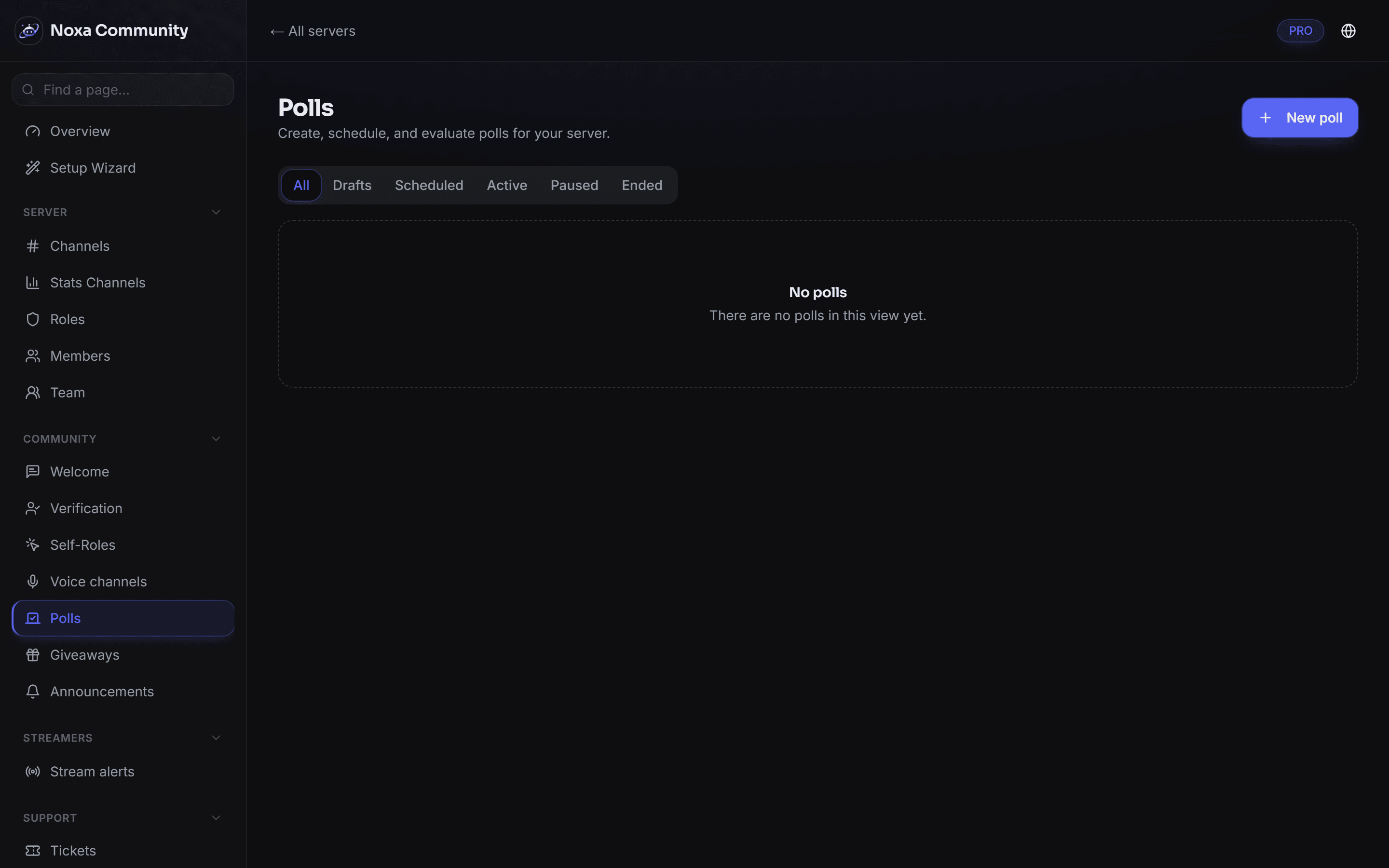1389x868 pixels.
Task: Select the All polls tab
Action: 301,186
